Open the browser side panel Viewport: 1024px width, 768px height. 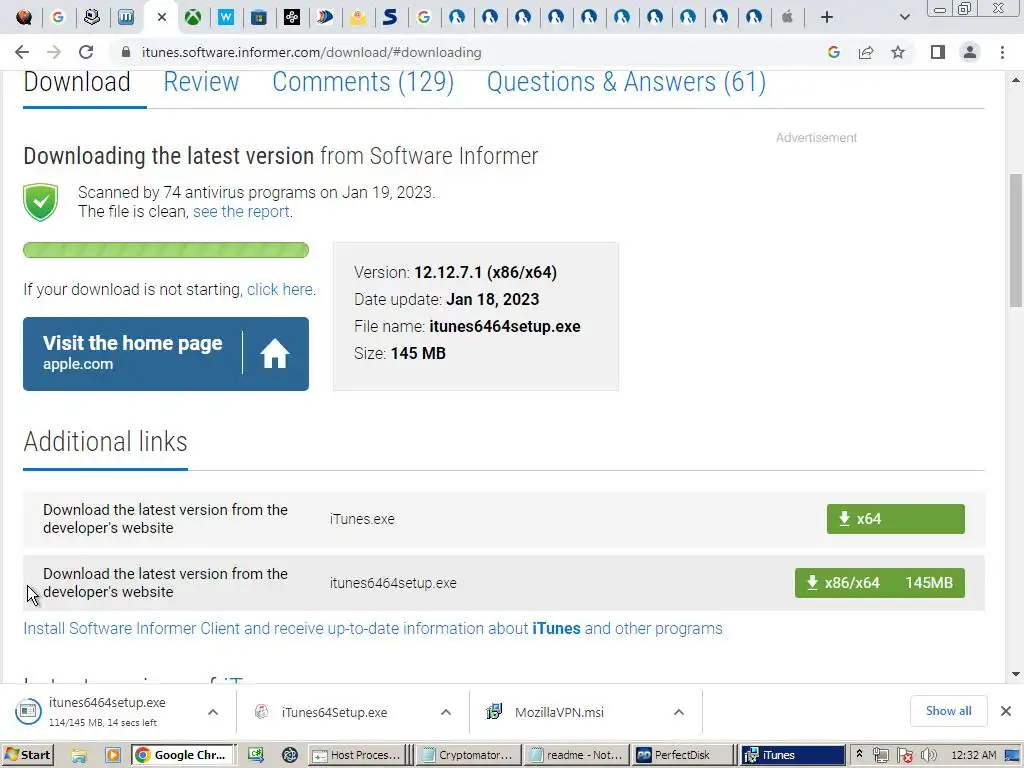(938, 52)
